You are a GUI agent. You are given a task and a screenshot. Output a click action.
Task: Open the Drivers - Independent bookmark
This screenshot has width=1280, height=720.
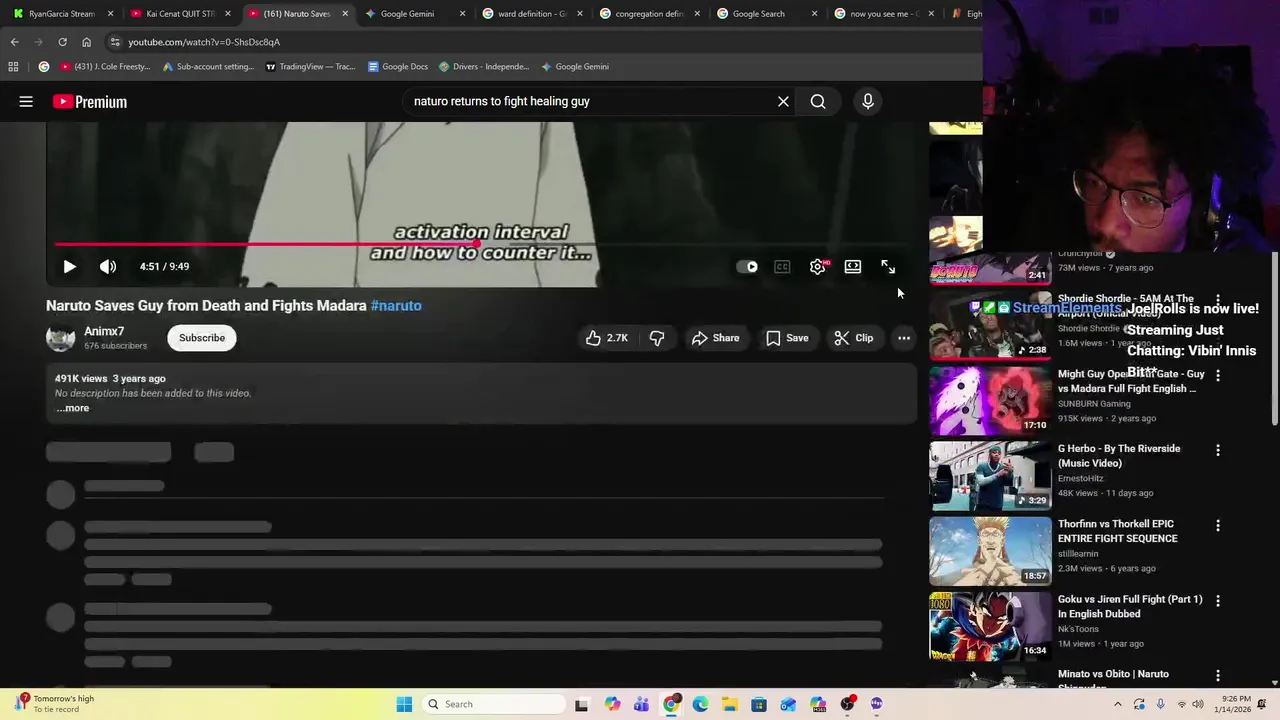[484, 67]
